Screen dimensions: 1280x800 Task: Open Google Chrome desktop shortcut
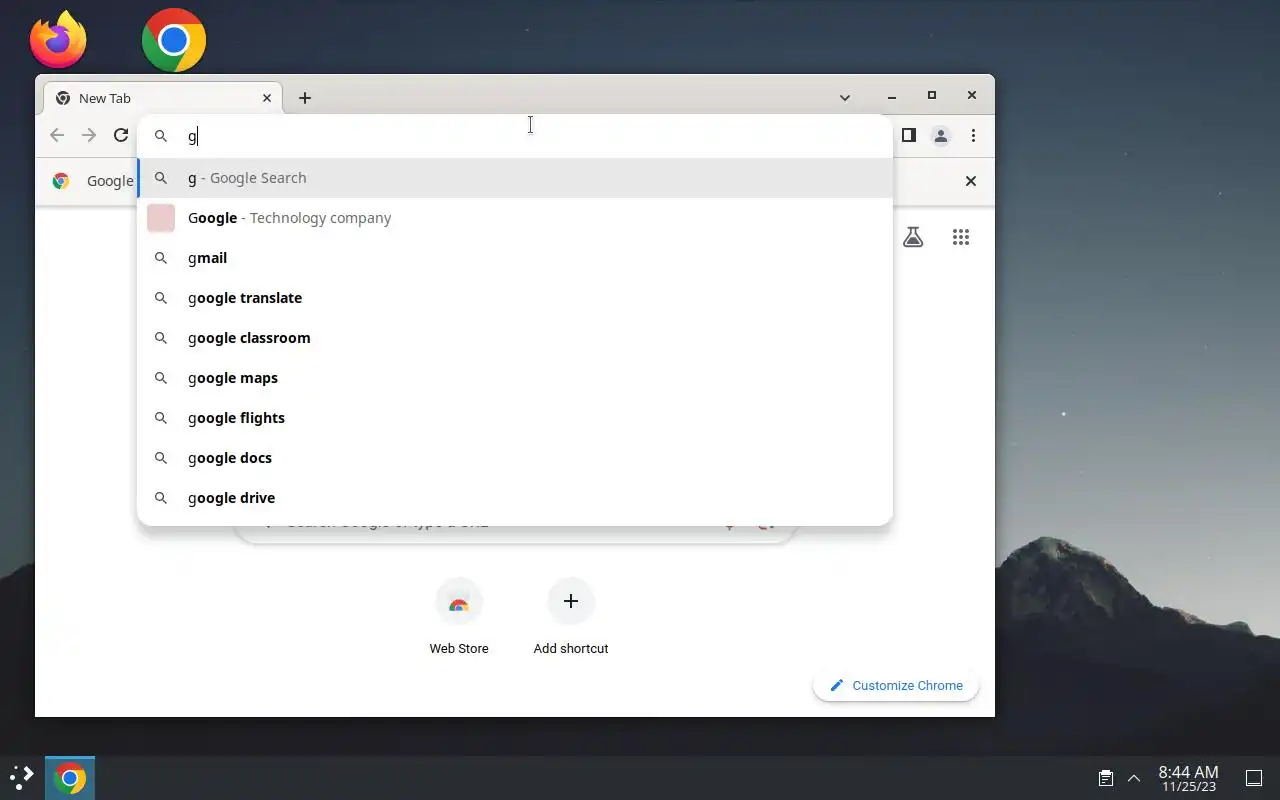tap(174, 40)
